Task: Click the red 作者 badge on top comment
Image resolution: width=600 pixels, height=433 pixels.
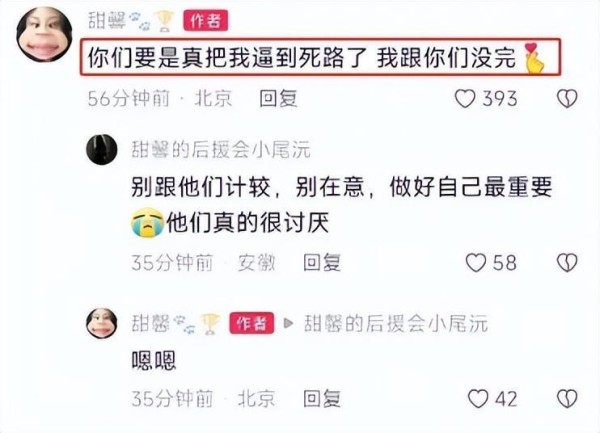Action: pyautogui.click(x=205, y=20)
